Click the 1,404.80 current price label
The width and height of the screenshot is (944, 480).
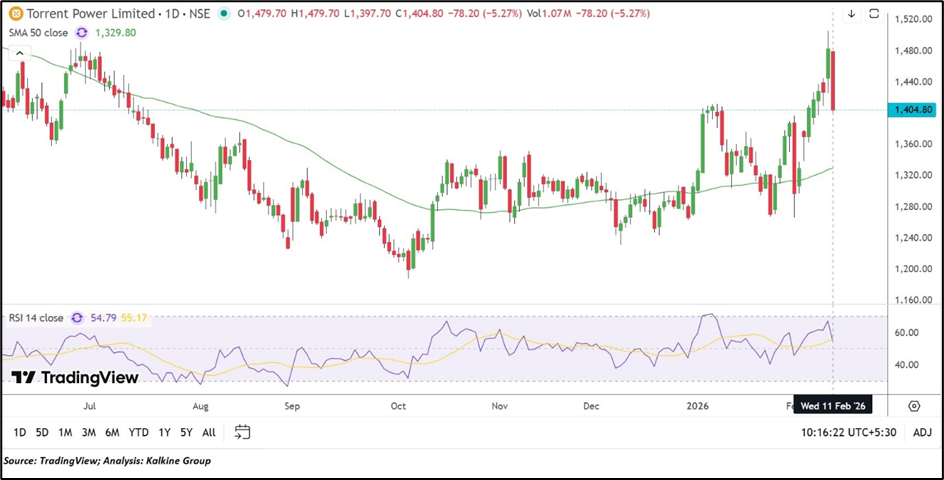click(914, 110)
